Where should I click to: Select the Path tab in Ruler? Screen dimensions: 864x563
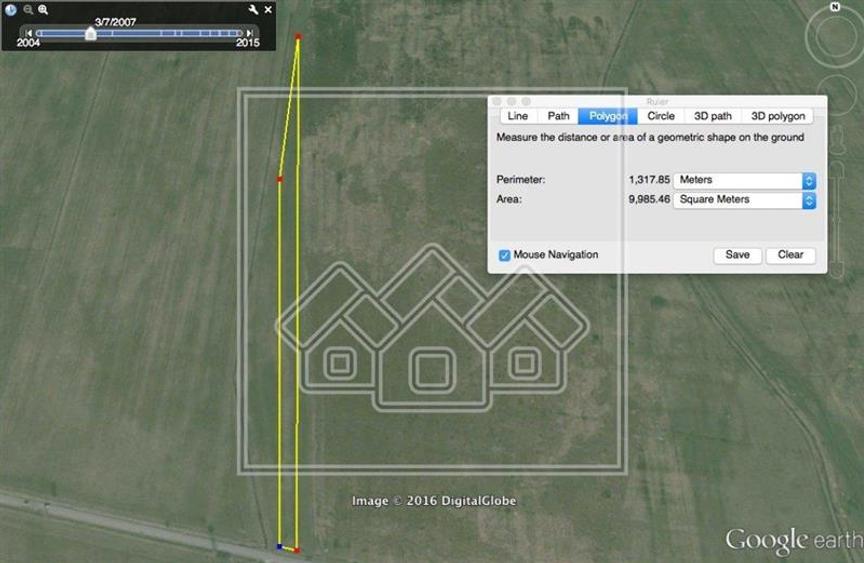tap(558, 116)
